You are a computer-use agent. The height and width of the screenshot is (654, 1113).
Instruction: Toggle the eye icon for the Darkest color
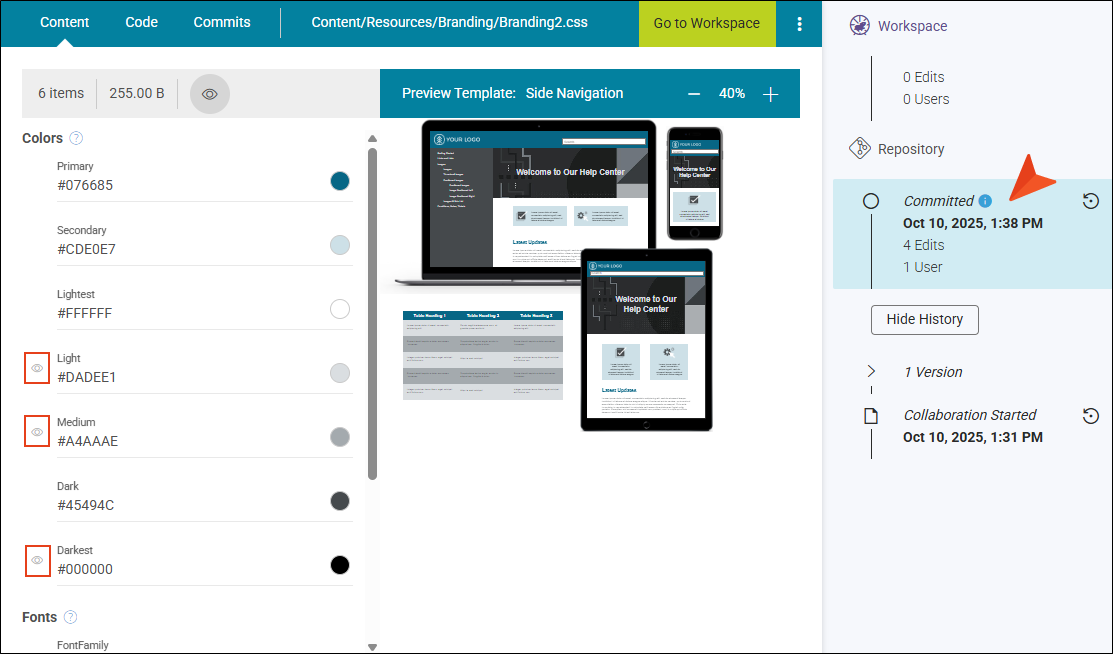37,560
